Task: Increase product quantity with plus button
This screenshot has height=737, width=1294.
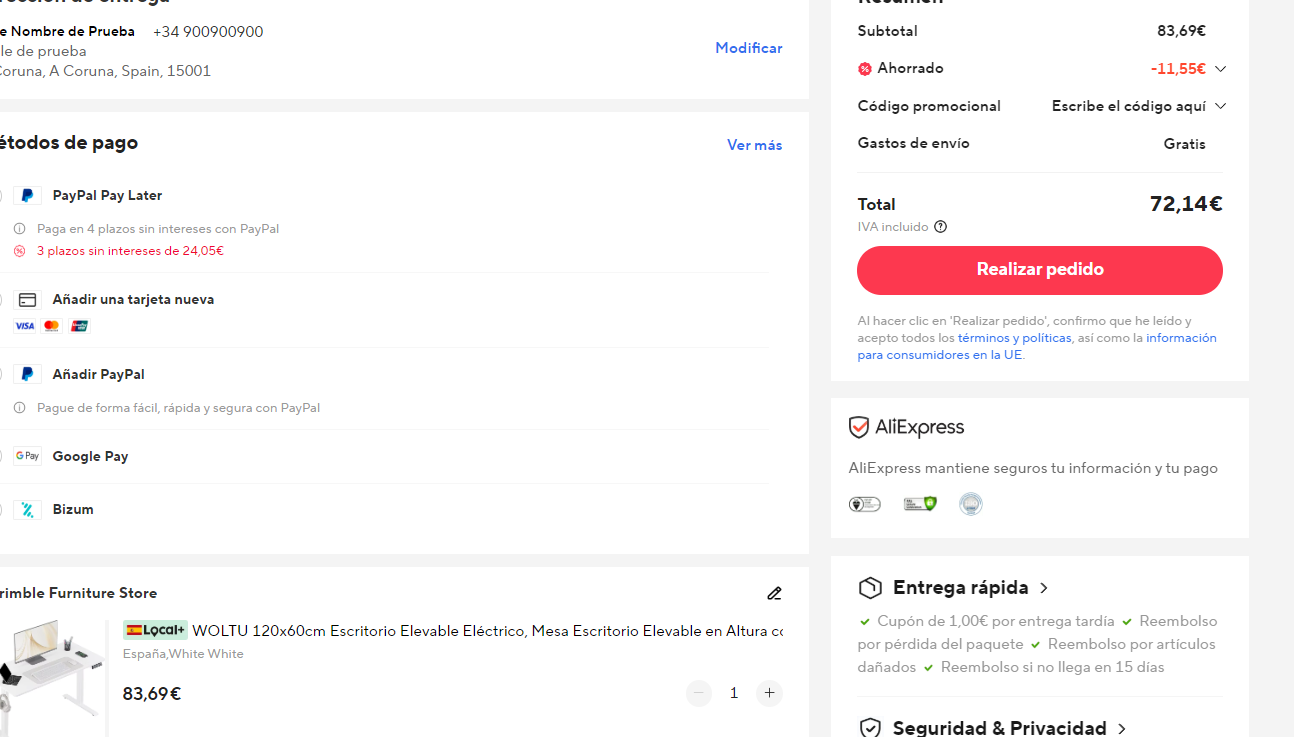Action: click(769, 693)
